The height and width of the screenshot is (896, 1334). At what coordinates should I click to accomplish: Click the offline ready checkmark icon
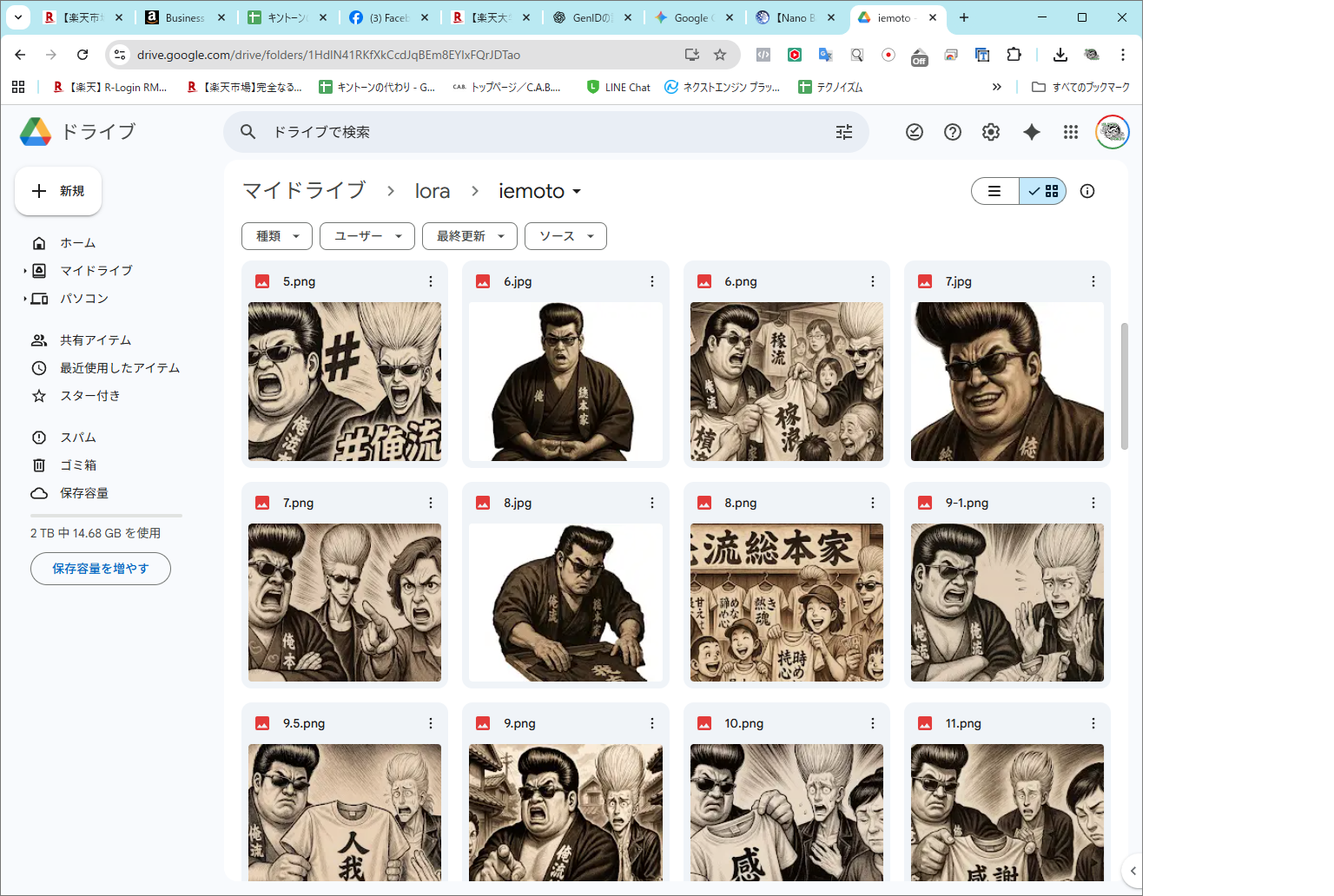pyautogui.click(x=915, y=132)
